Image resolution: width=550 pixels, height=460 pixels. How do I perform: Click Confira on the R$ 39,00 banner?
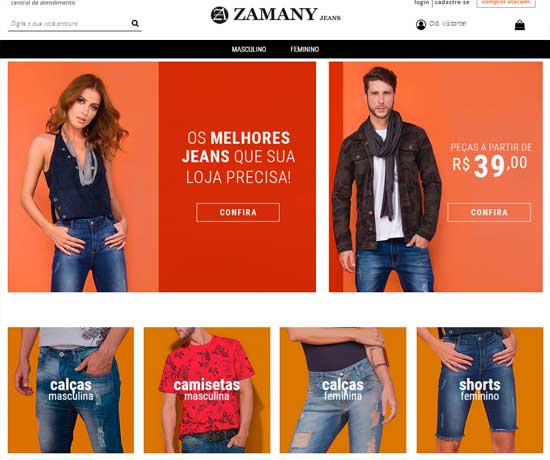tap(489, 212)
